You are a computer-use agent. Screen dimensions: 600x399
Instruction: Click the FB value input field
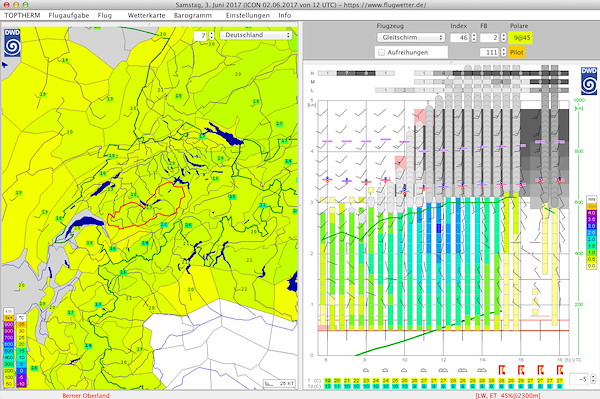point(490,37)
